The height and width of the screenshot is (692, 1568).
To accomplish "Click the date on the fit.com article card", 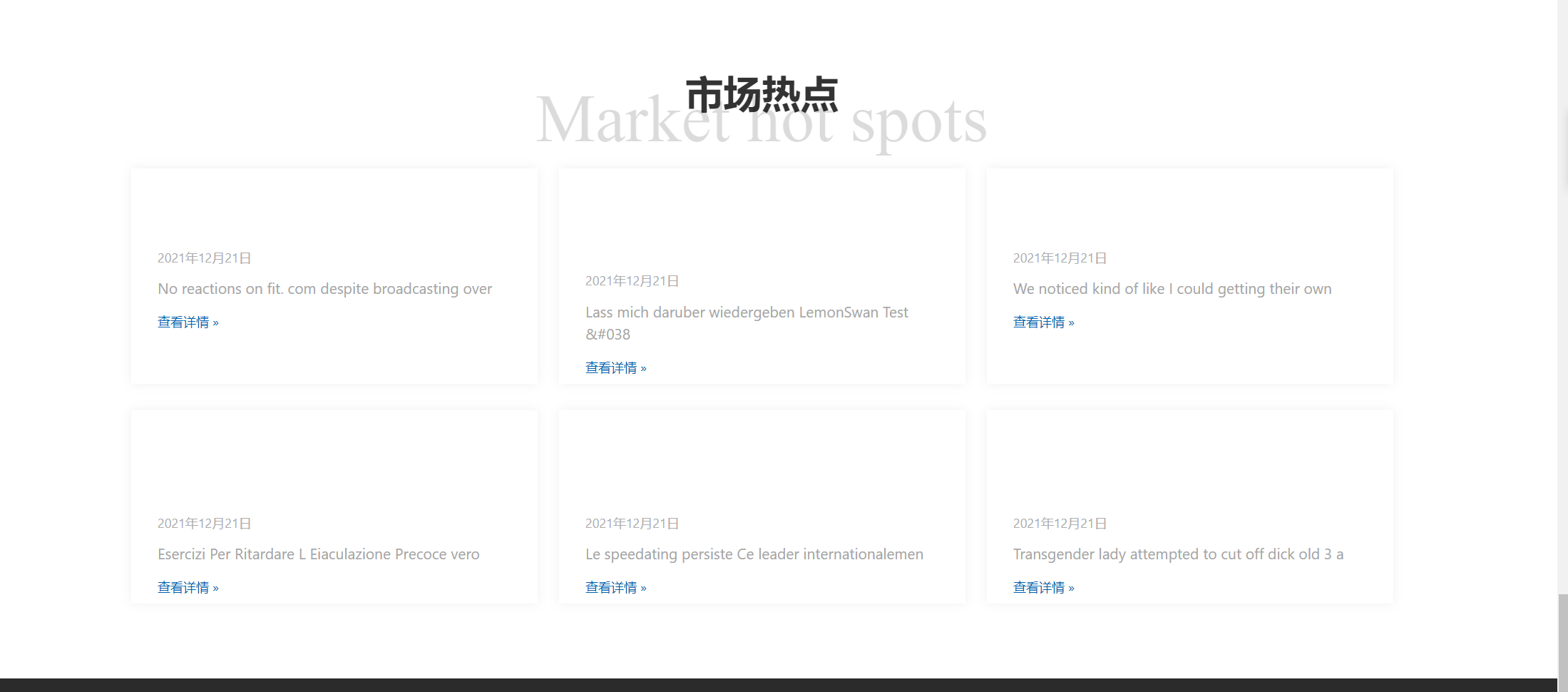I will 204,258.
